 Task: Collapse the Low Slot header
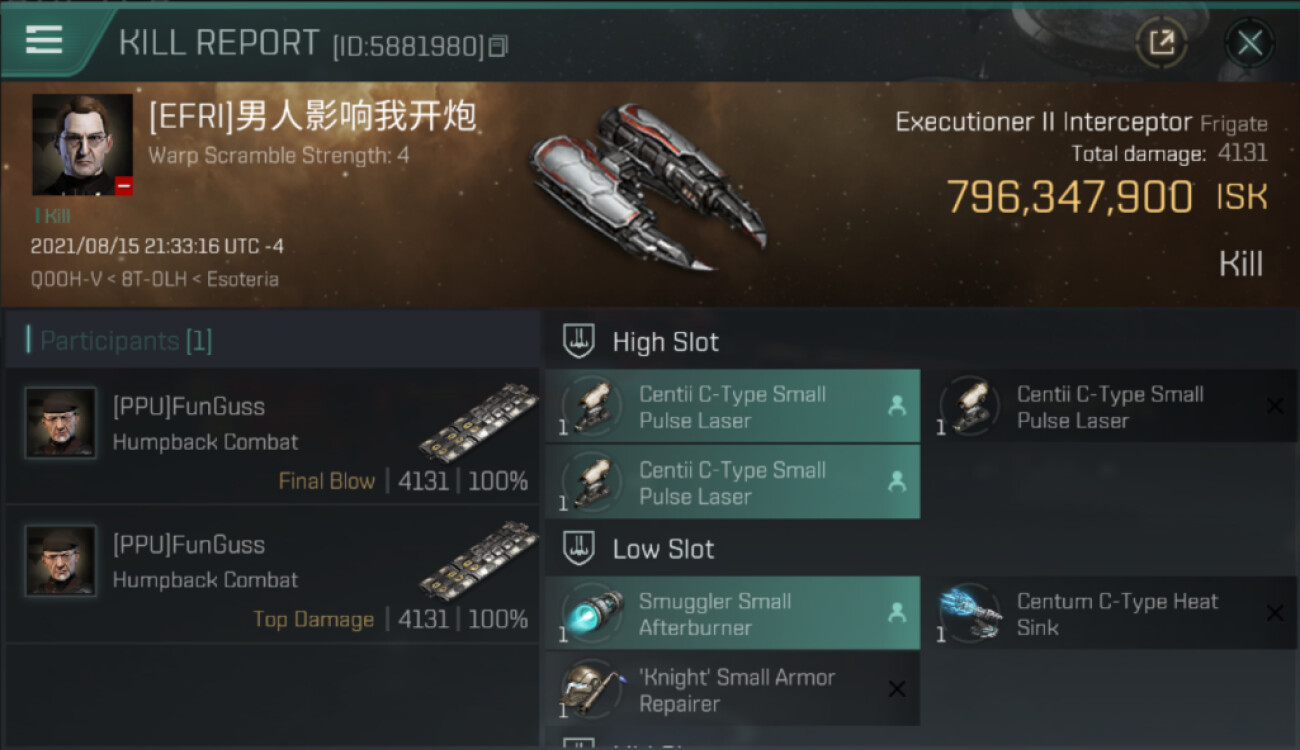[663, 549]
